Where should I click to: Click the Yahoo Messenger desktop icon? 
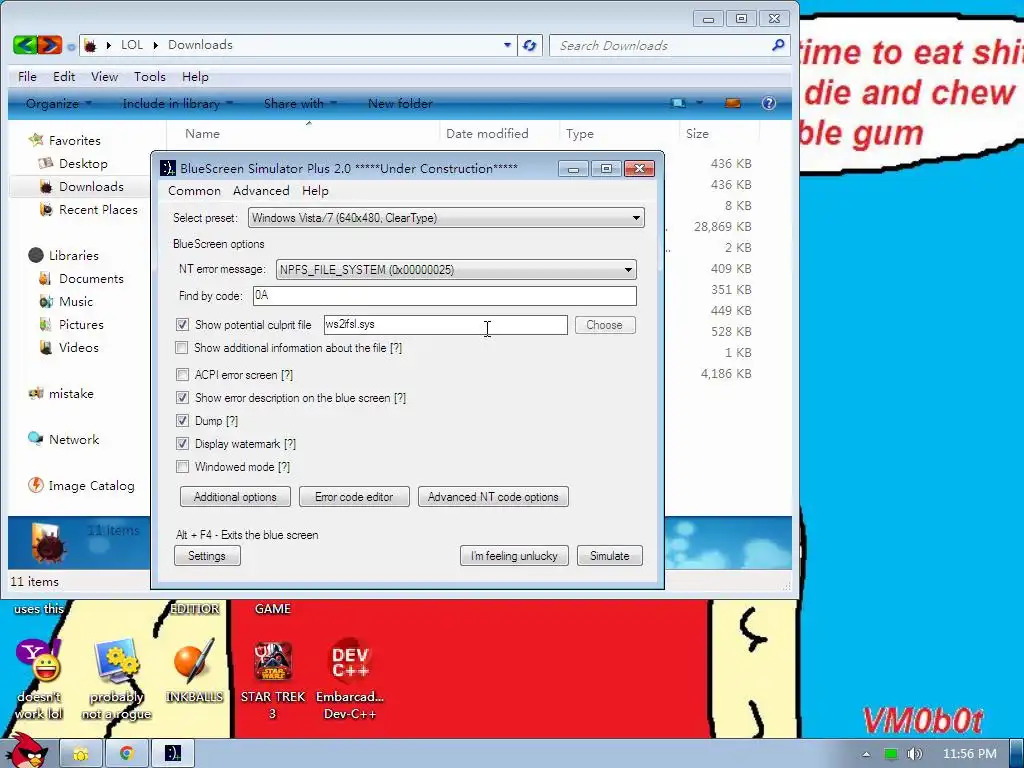(x=39, y=680)
